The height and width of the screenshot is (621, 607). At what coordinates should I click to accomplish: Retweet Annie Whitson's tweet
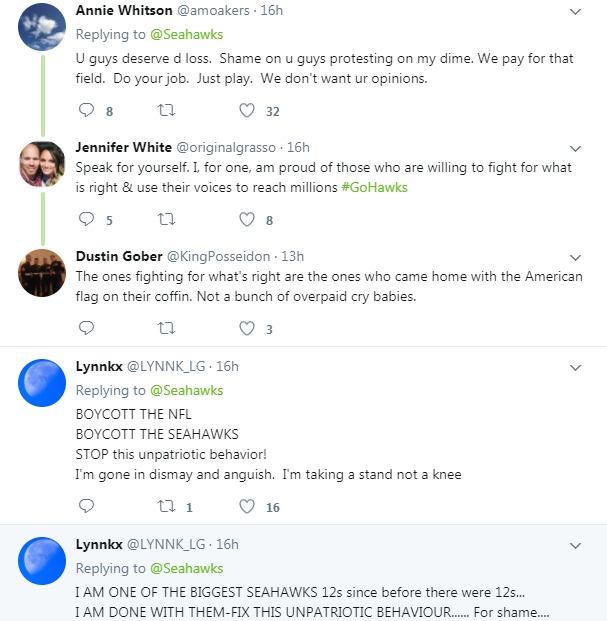[x=166, y=110]
